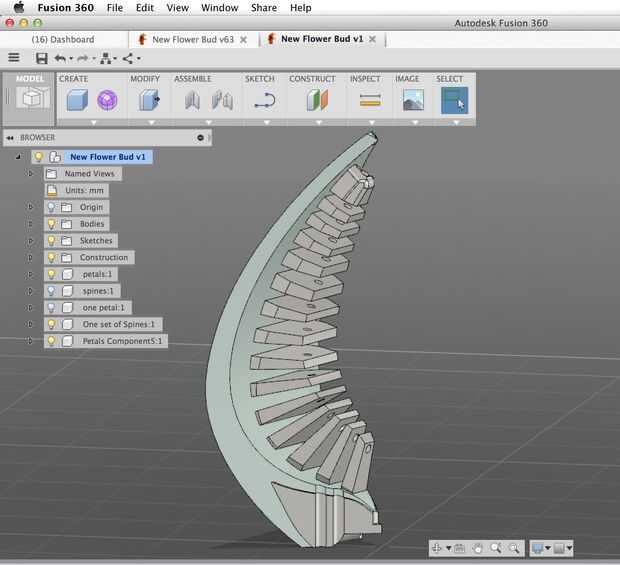Screen dimensions: 620x565
Task: Open the Apple menu
Action: click(19, 7)
